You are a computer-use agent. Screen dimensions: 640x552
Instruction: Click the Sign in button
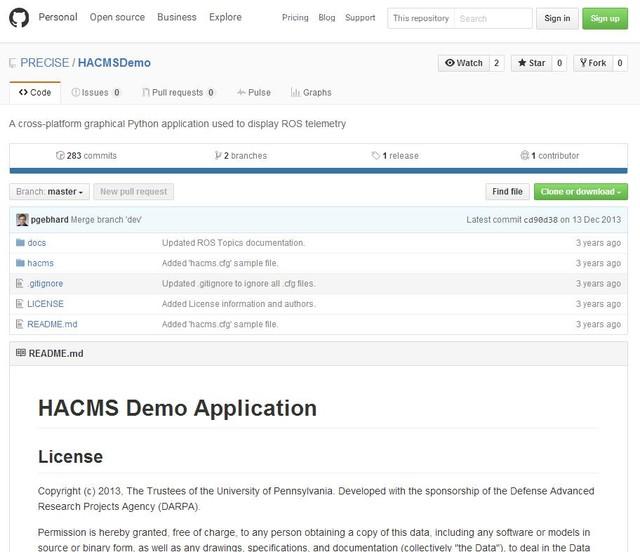[557, 18]
